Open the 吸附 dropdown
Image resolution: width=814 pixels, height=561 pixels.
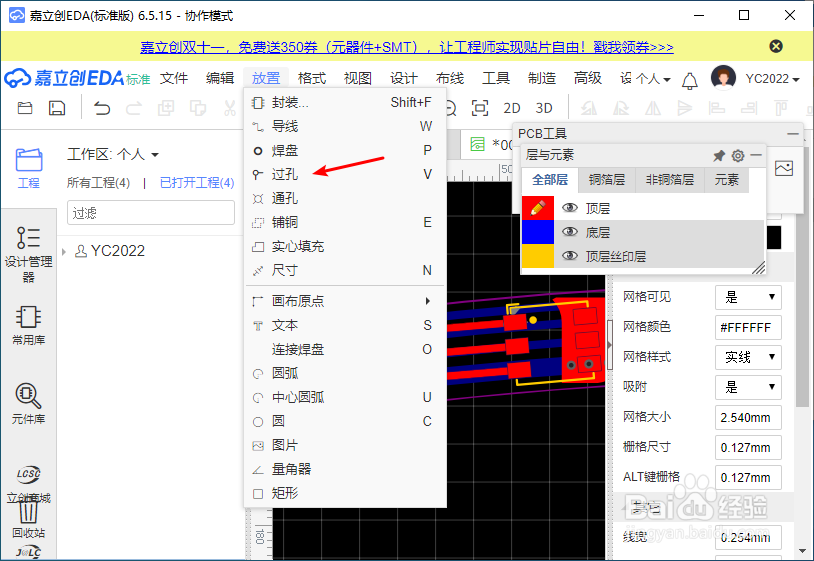pyautogui.click(x=748, y=387)
